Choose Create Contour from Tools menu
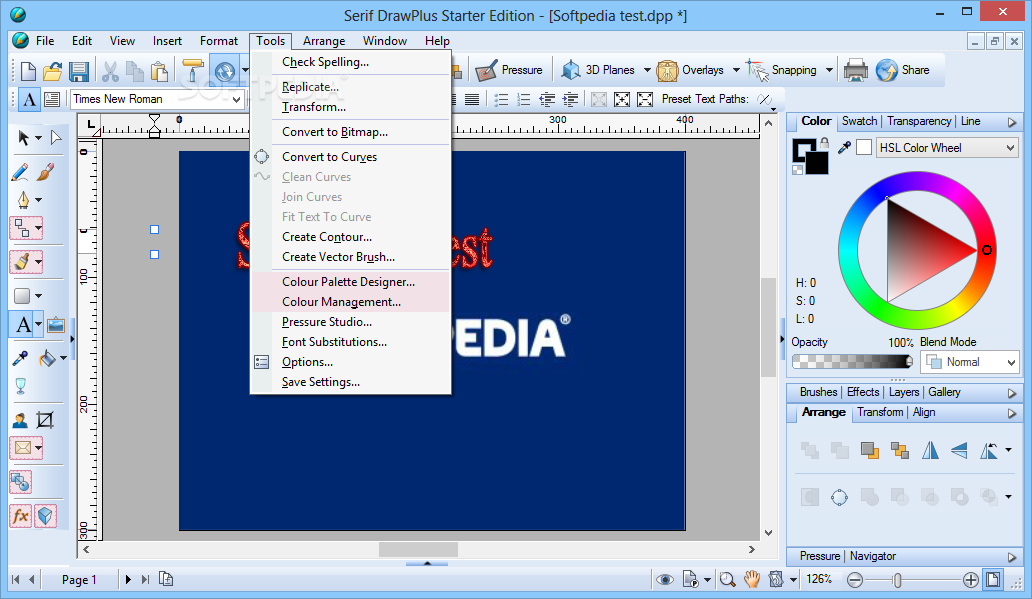 [351, 237]
